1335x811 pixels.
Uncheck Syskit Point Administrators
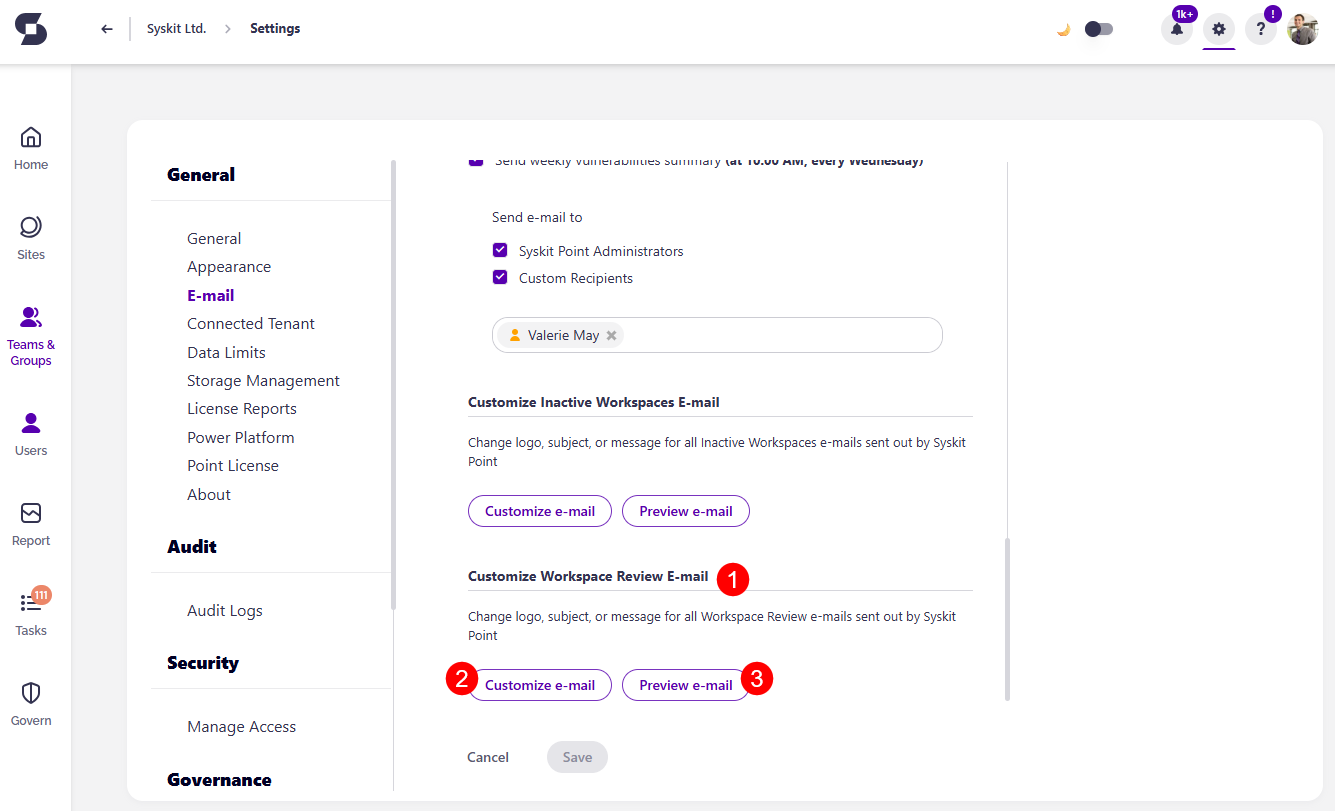click(499, 250)
